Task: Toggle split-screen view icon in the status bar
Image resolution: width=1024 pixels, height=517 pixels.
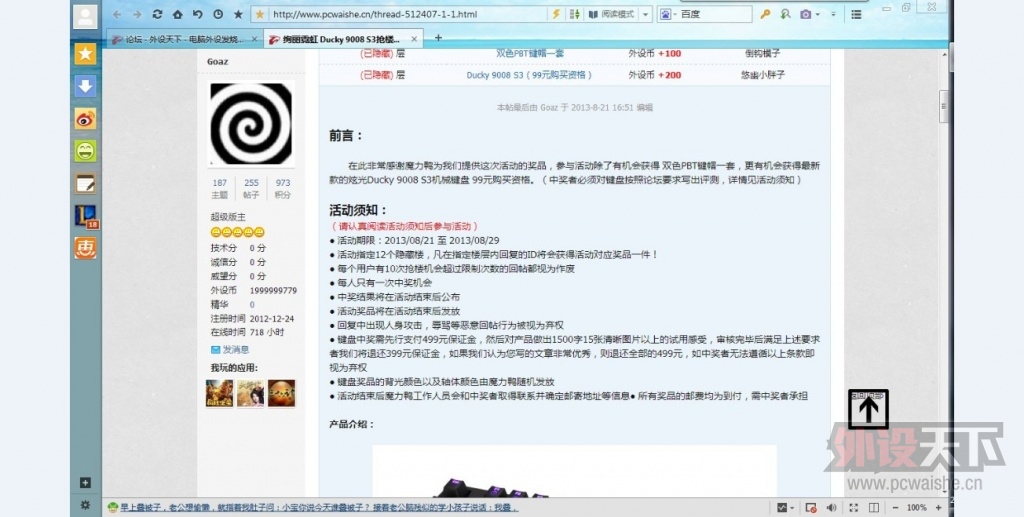Action: coord(874,507)
